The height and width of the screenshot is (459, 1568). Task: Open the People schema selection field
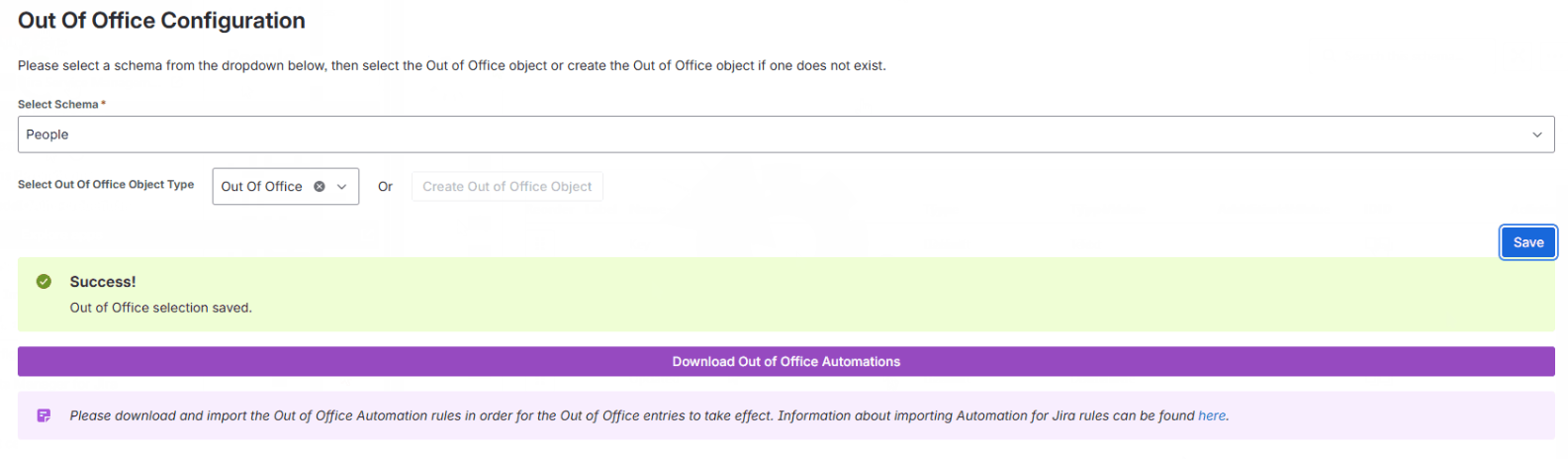coord(785,135)
